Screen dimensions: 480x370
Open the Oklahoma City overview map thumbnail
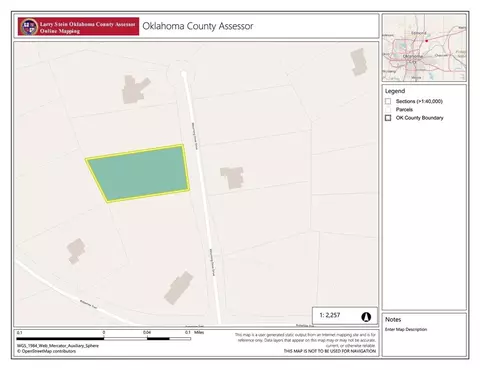[424, 48]
